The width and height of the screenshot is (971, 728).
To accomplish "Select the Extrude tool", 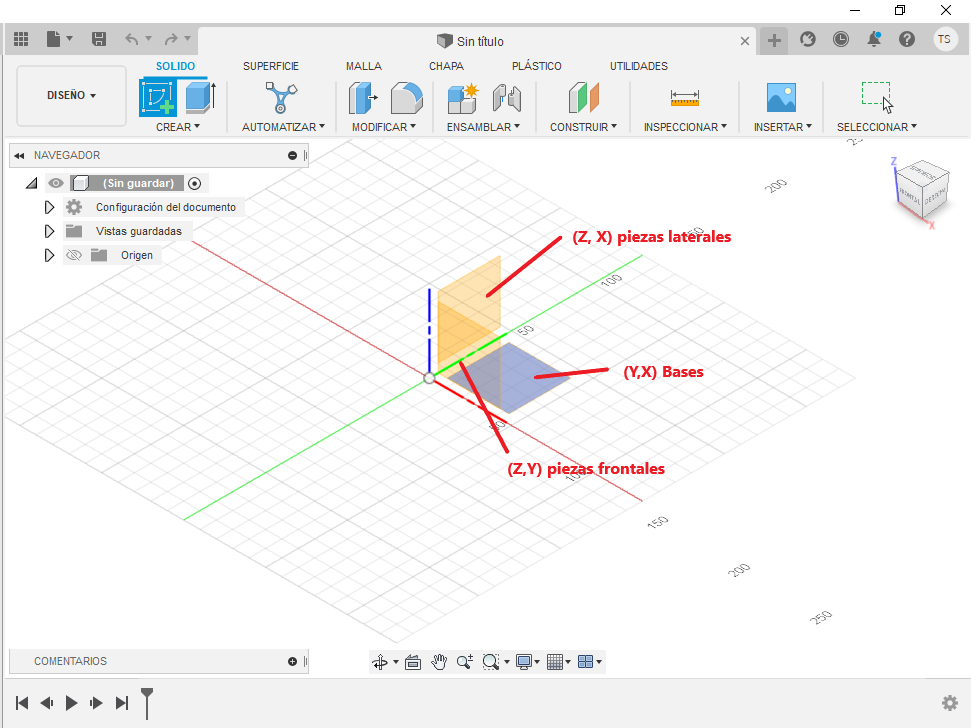I will point(200,98).
